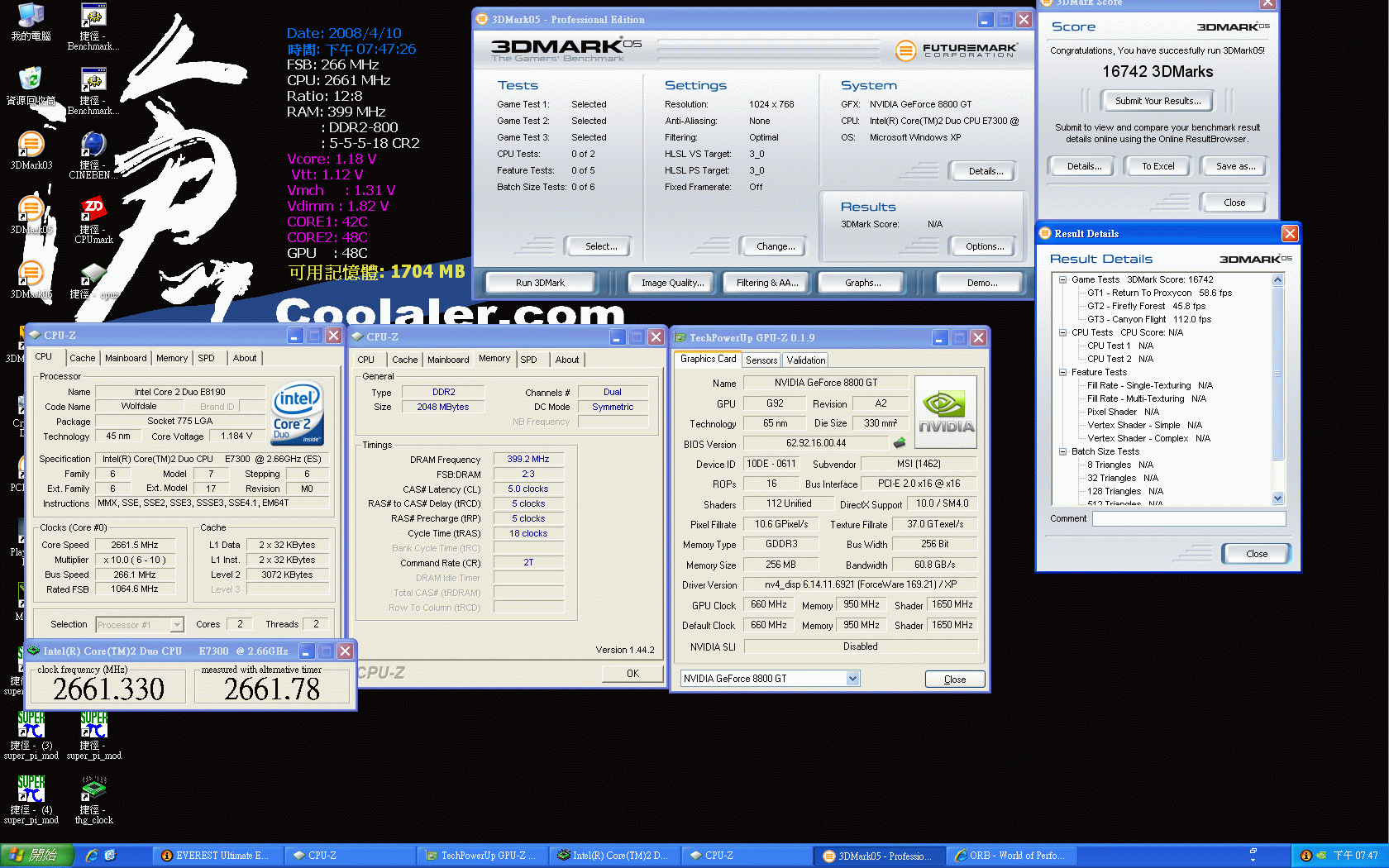Select the cpuz shortcut icon on desktop
The height and width of the screenshot is (868, 1389).
(93, 279)
